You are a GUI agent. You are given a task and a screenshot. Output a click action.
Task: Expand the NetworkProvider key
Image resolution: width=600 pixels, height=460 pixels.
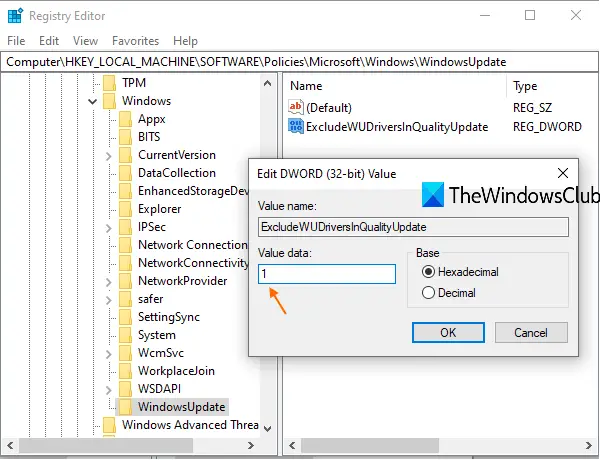coord(109,282)
